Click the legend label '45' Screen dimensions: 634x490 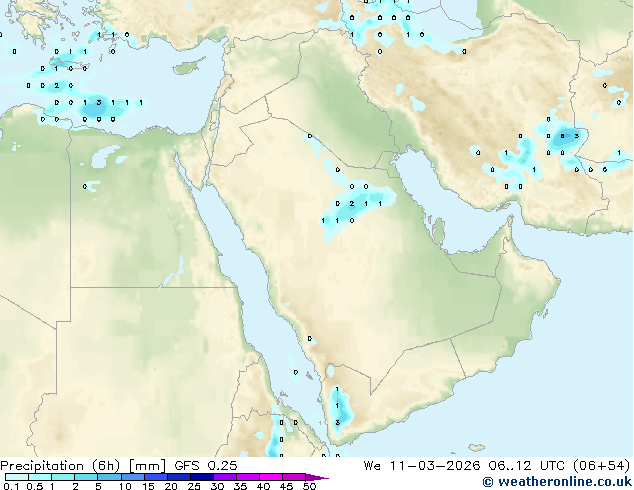[286, 486]
